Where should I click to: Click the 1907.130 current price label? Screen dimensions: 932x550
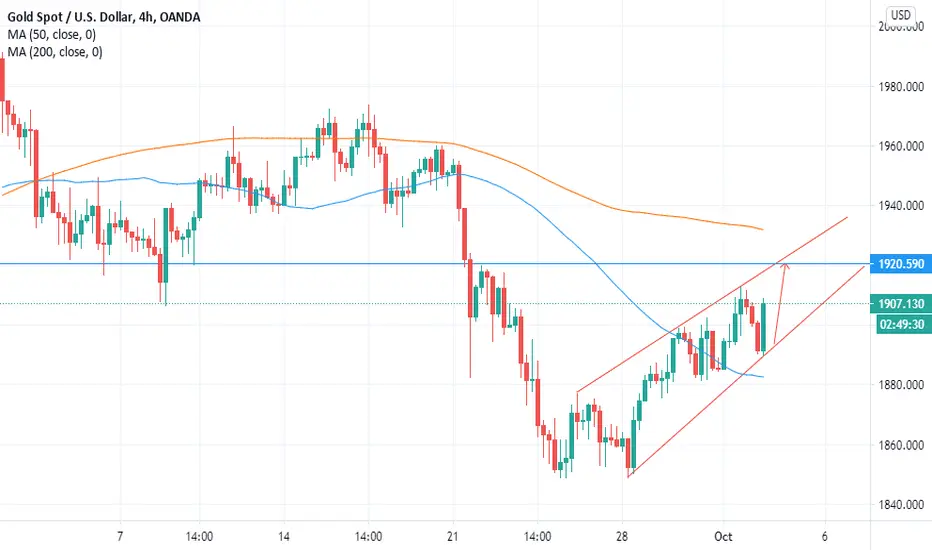coord(900,304)
